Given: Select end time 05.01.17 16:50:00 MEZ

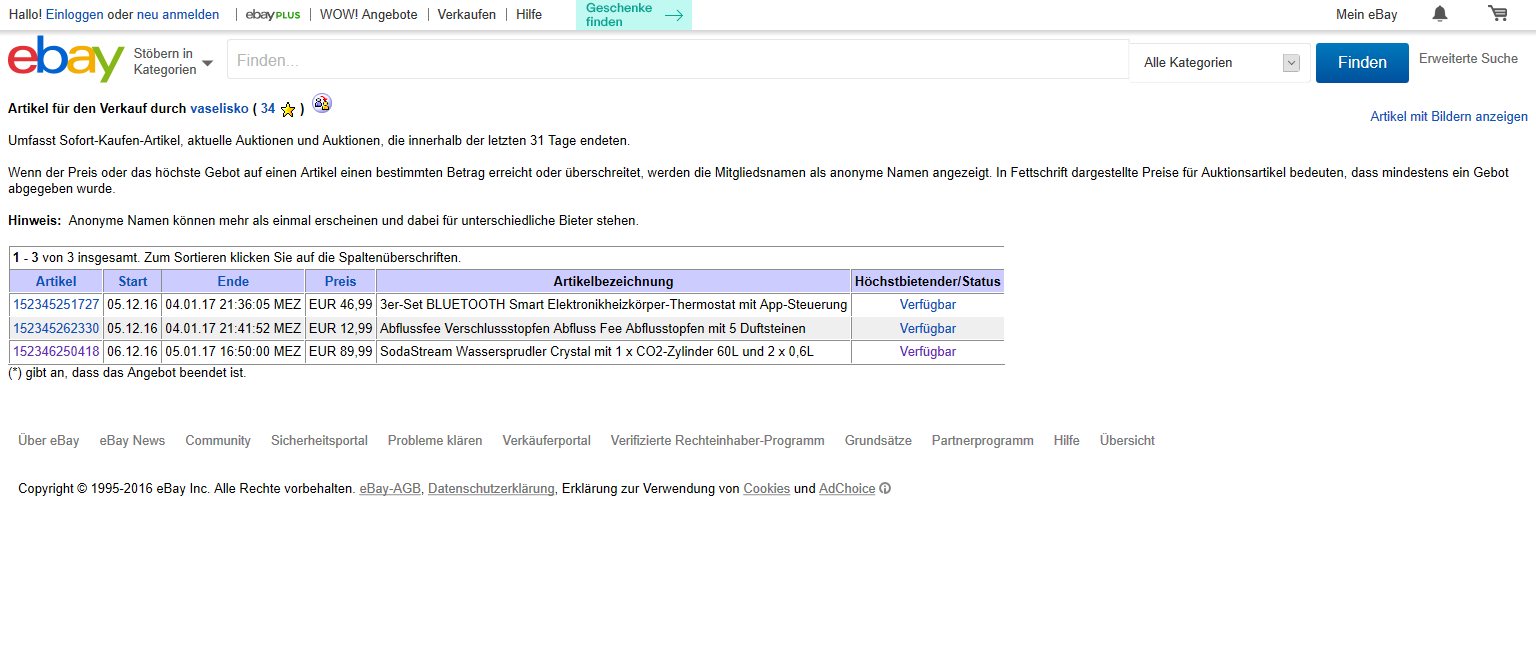Looking at the screenshot, I should coord(233,351).
